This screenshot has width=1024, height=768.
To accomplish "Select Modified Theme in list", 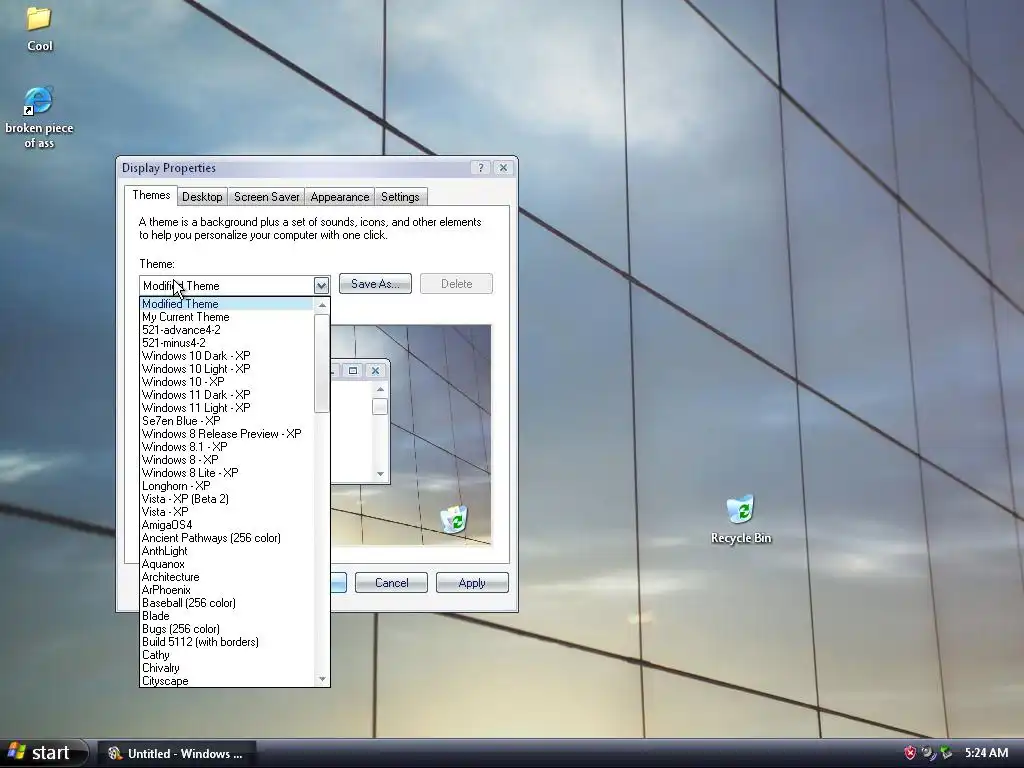I will 227,304.
